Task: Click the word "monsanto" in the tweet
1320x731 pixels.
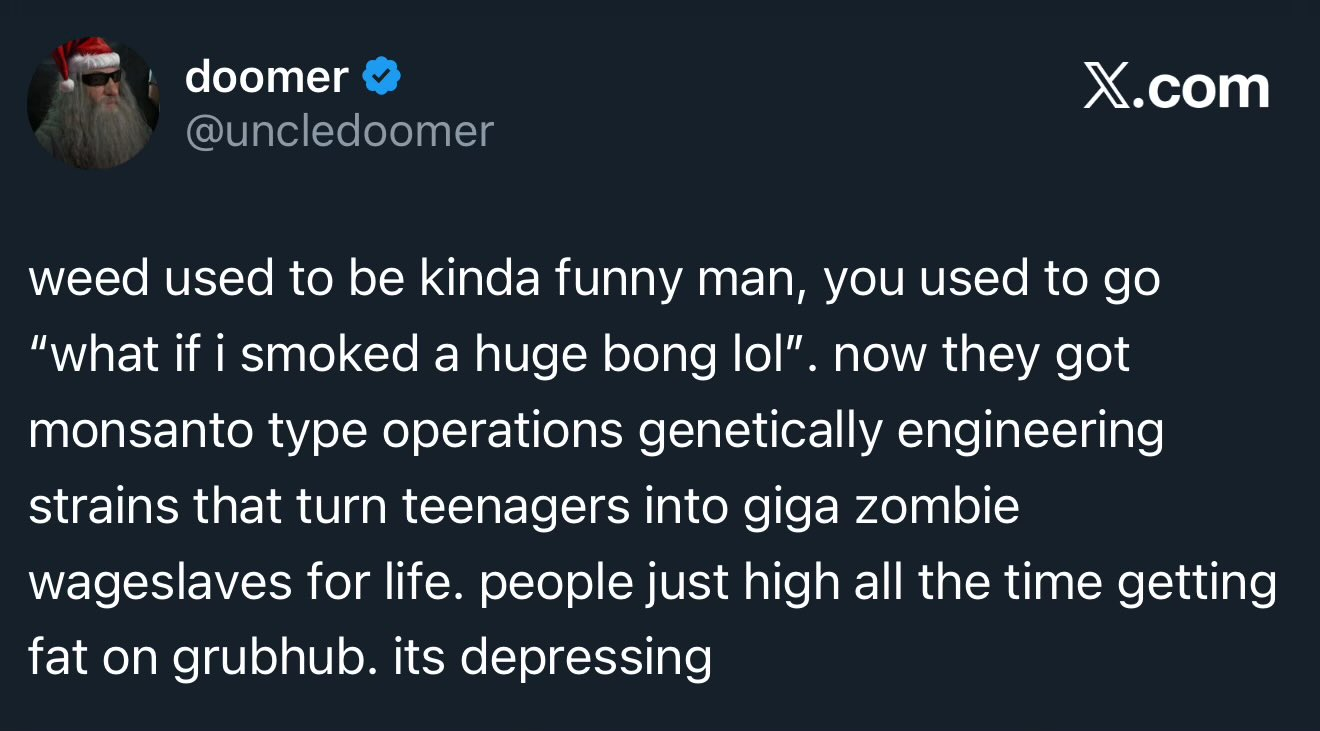Action: 142,432
